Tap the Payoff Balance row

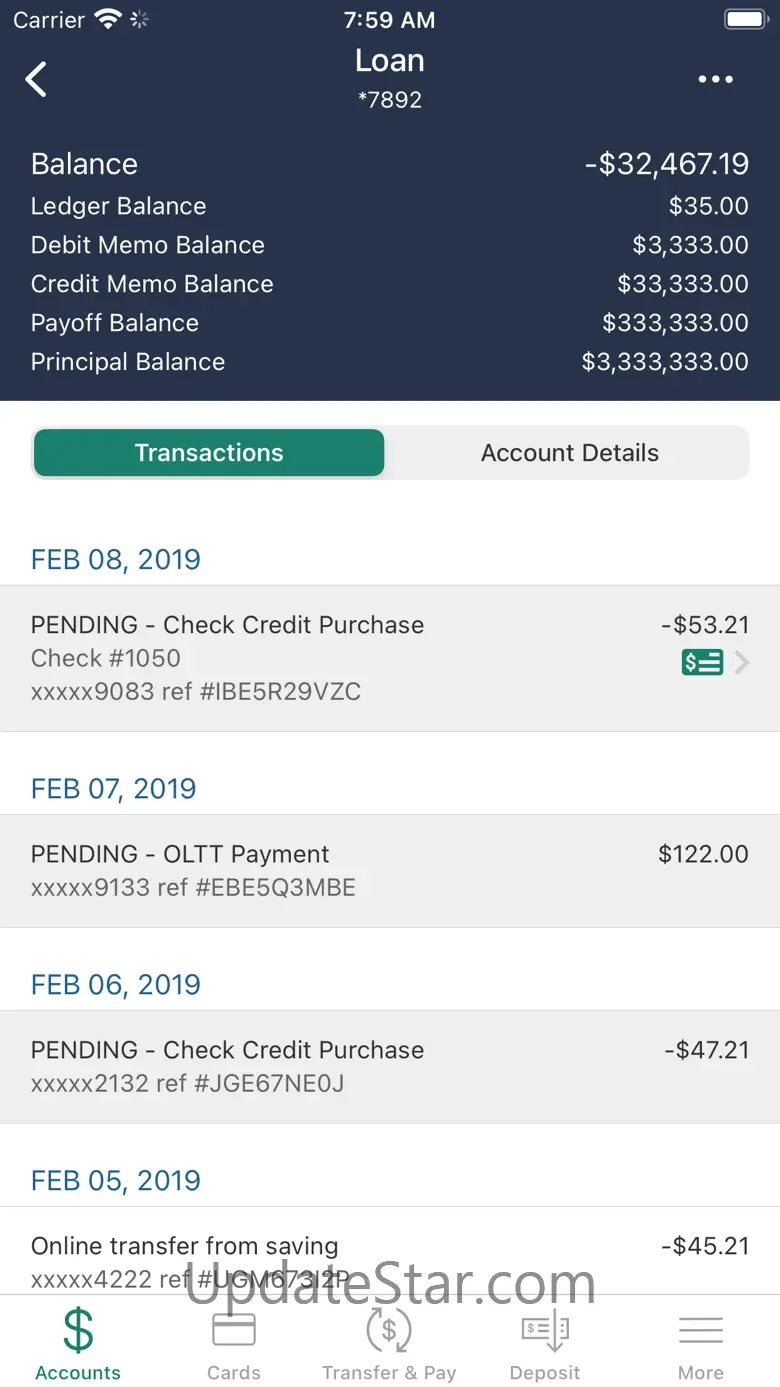[x=390, y=323]
